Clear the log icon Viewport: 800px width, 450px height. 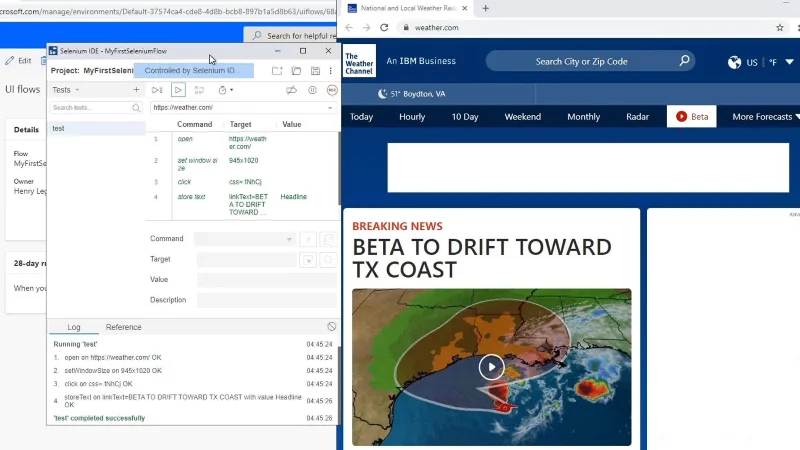[332, 327]
